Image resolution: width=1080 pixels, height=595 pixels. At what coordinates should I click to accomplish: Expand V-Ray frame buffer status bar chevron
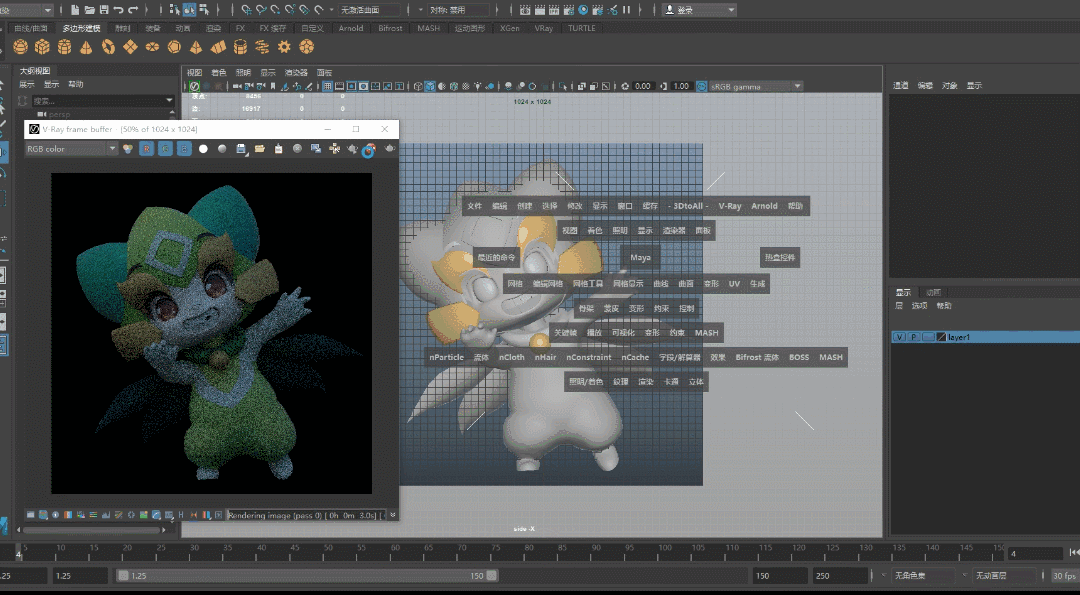(393, 514)
